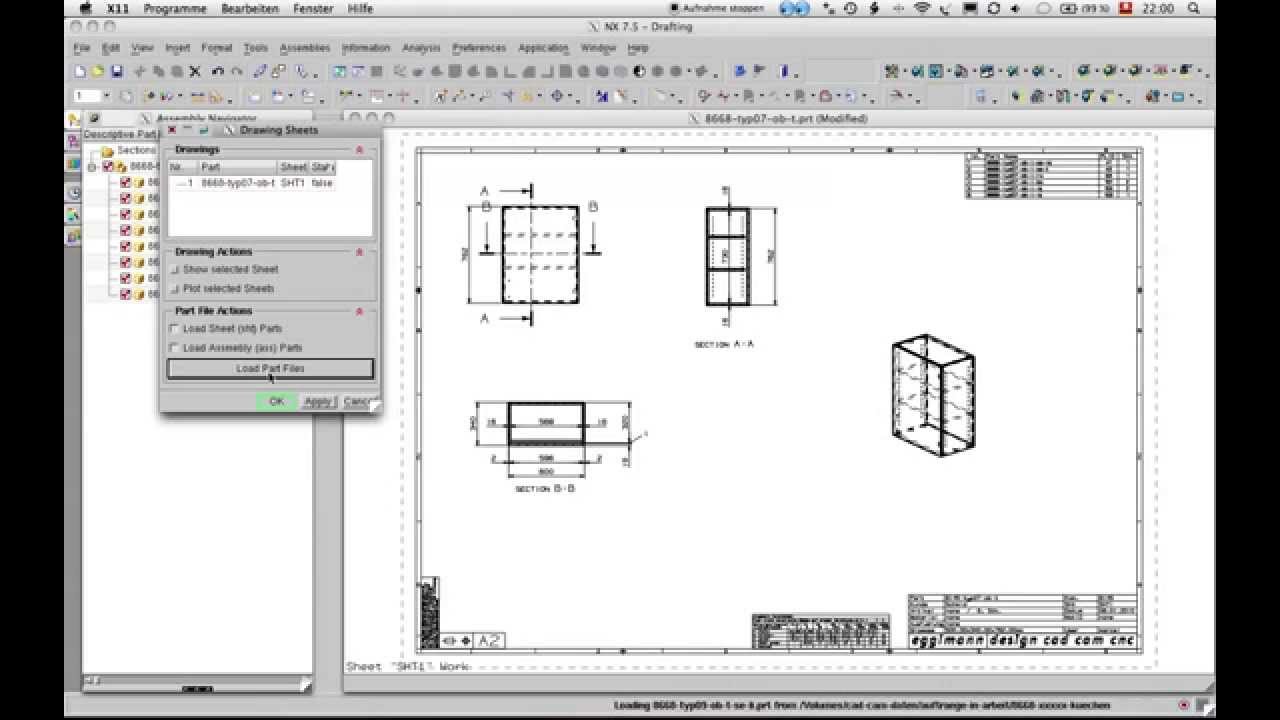Open the File menu in NX
The image size is (1280, 720).
click(82, 48)
